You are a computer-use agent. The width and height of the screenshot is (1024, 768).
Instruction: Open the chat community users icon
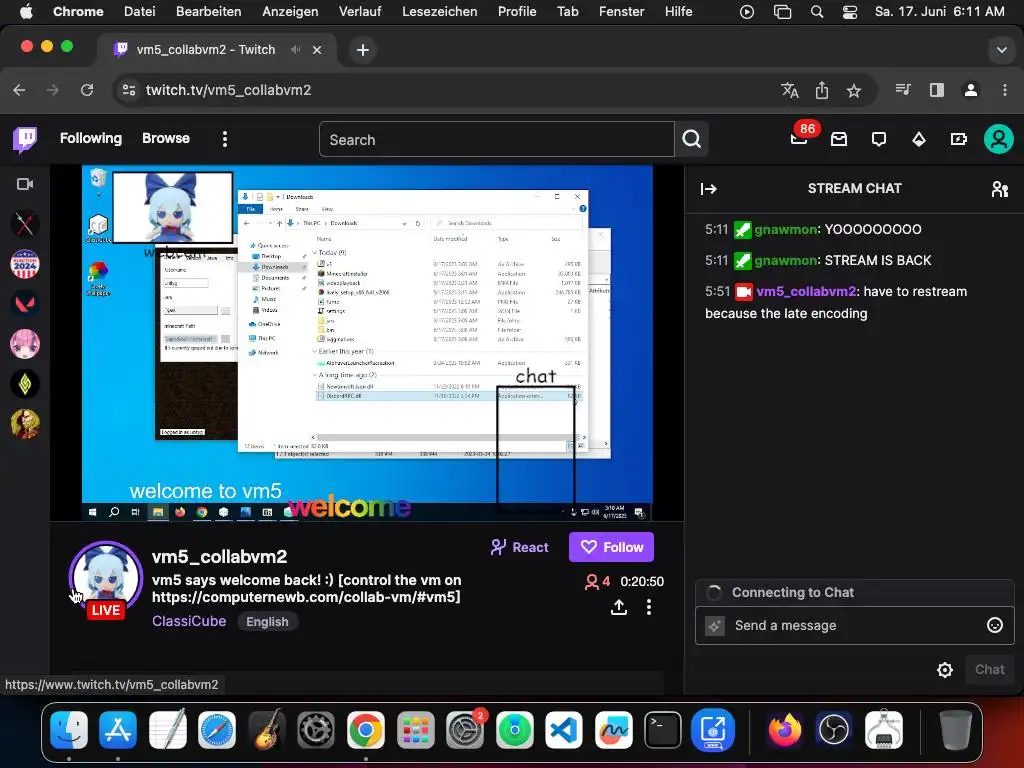point(1000,189)
